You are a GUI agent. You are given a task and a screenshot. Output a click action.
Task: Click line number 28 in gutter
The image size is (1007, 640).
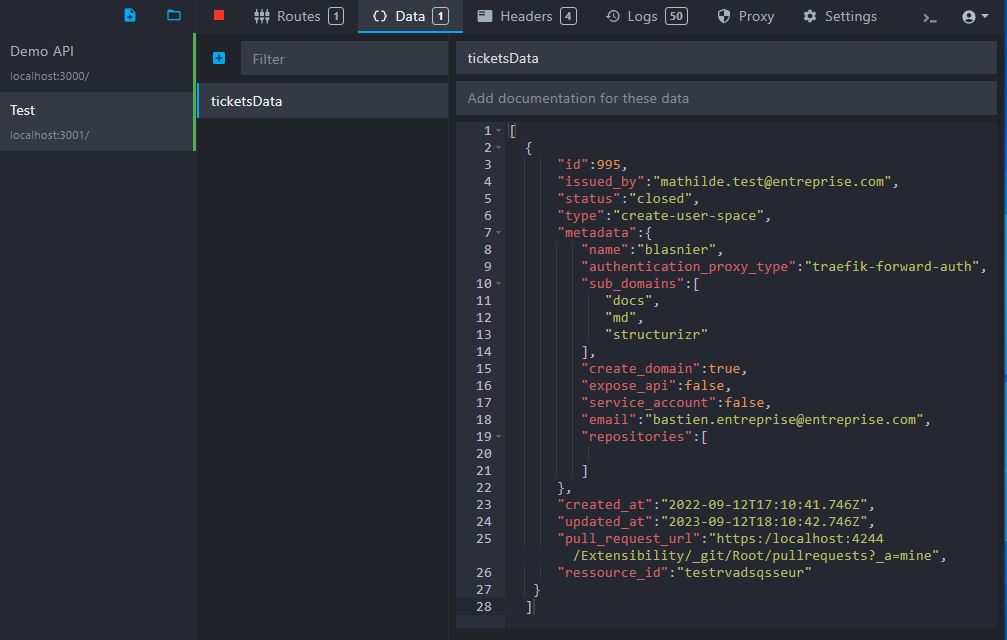[x=484, y=607]
